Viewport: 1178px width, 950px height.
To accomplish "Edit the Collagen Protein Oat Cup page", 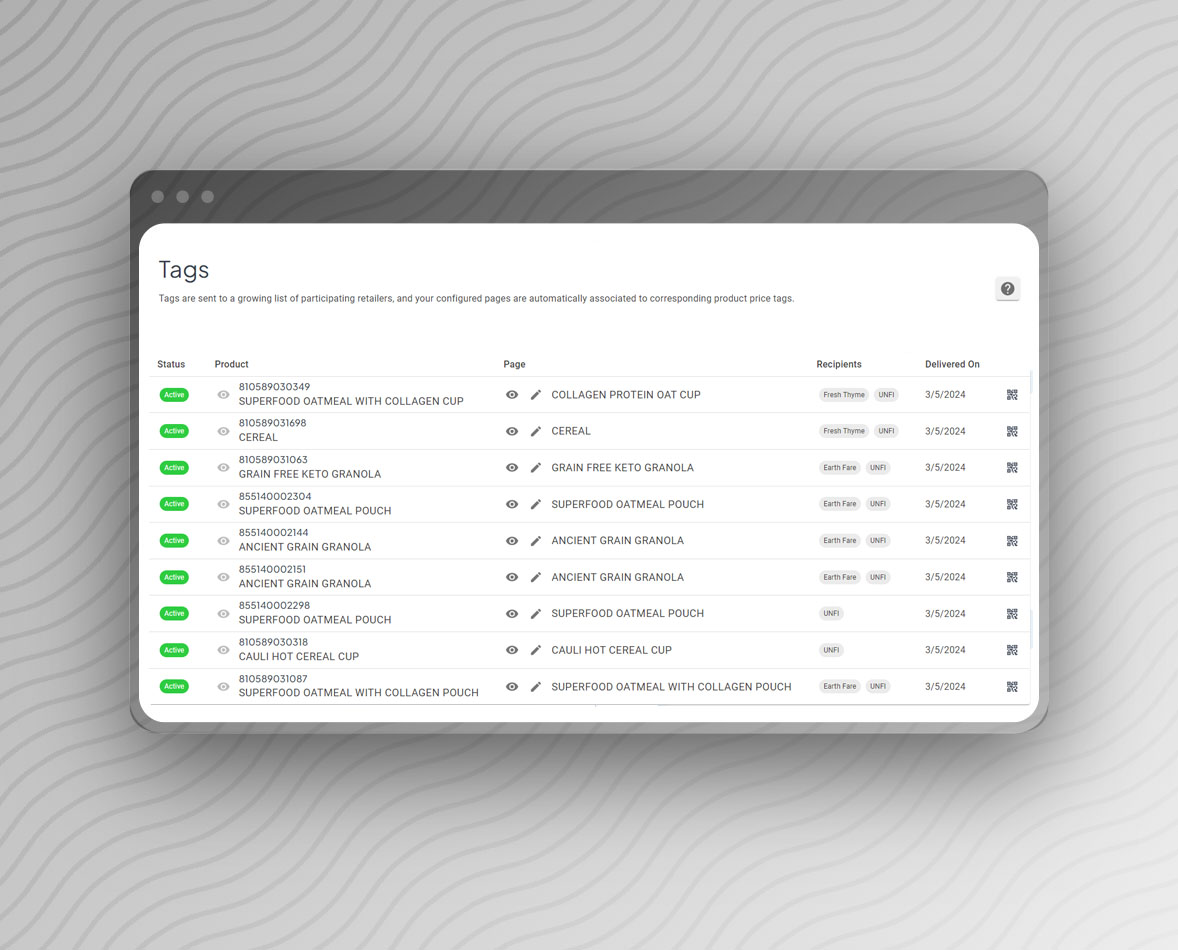I will [536, 395].
